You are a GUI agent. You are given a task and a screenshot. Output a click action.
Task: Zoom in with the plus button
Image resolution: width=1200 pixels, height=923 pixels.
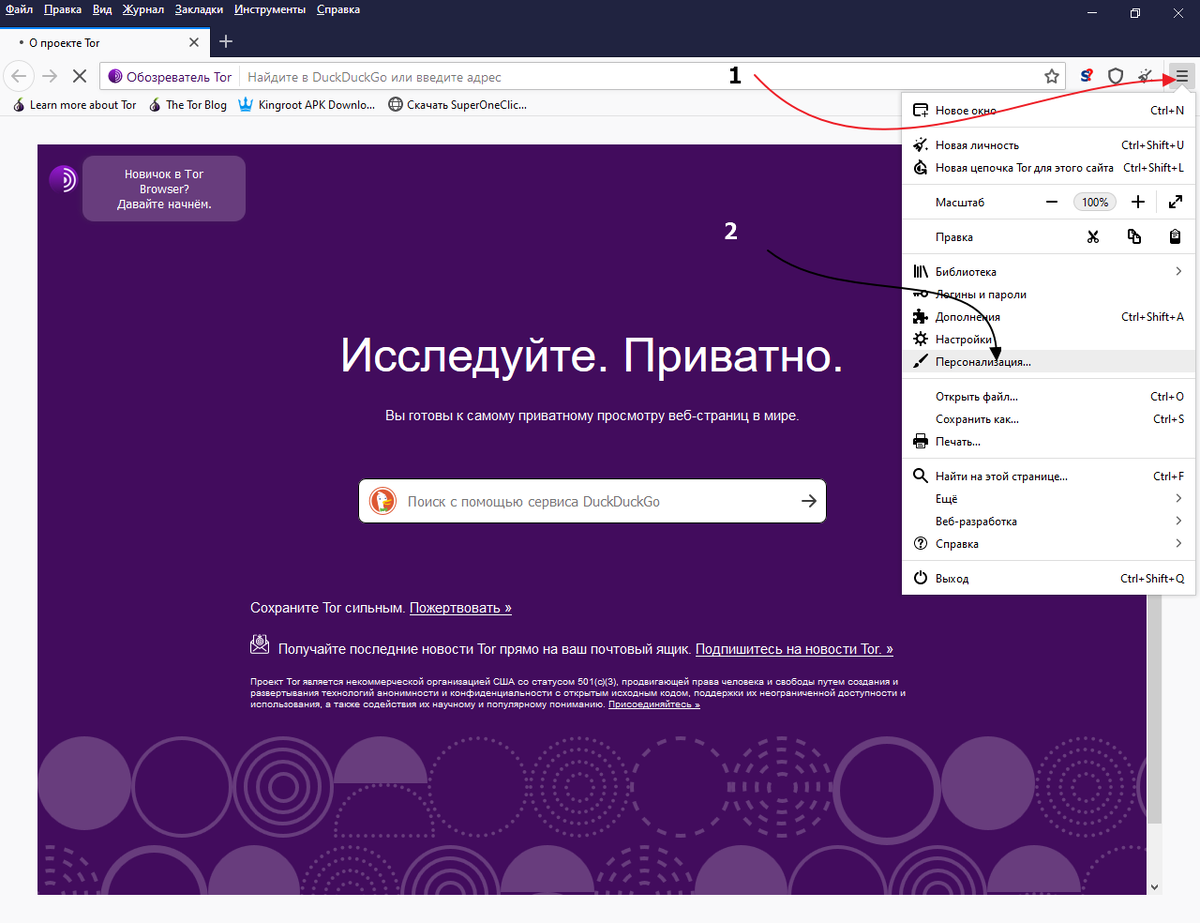click(x=1138, y=202)
